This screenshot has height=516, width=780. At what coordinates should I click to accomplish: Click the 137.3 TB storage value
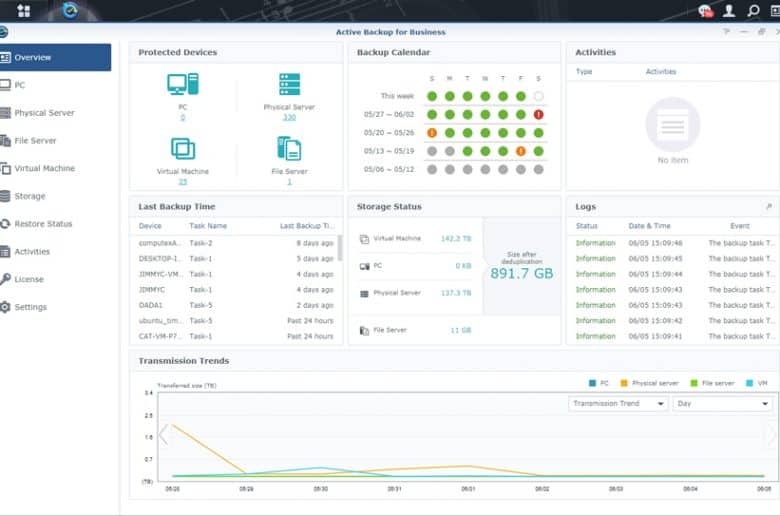pos(456,293)
